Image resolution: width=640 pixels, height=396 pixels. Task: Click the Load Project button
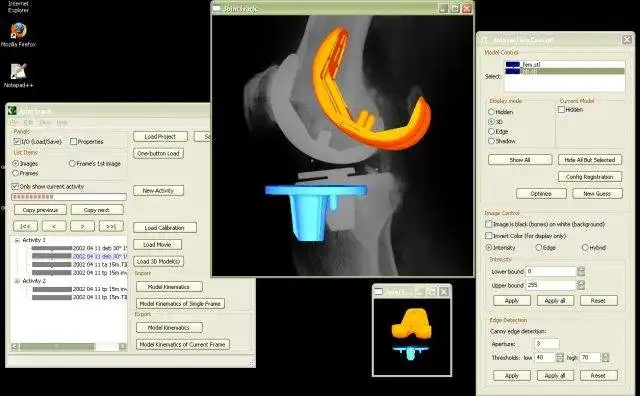(x=160, y=137)
